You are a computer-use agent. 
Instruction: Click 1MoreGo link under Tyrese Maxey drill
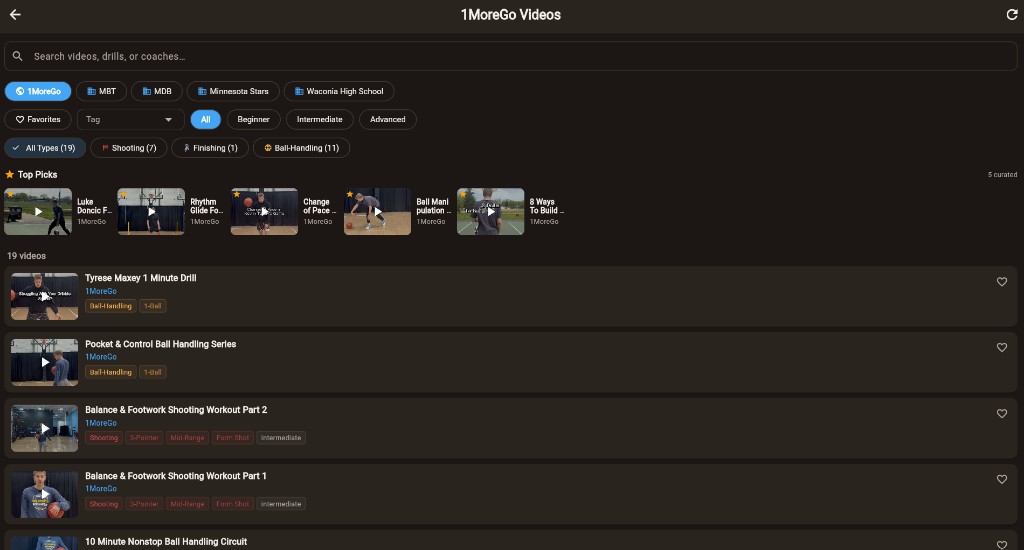(x=101, y=291)
